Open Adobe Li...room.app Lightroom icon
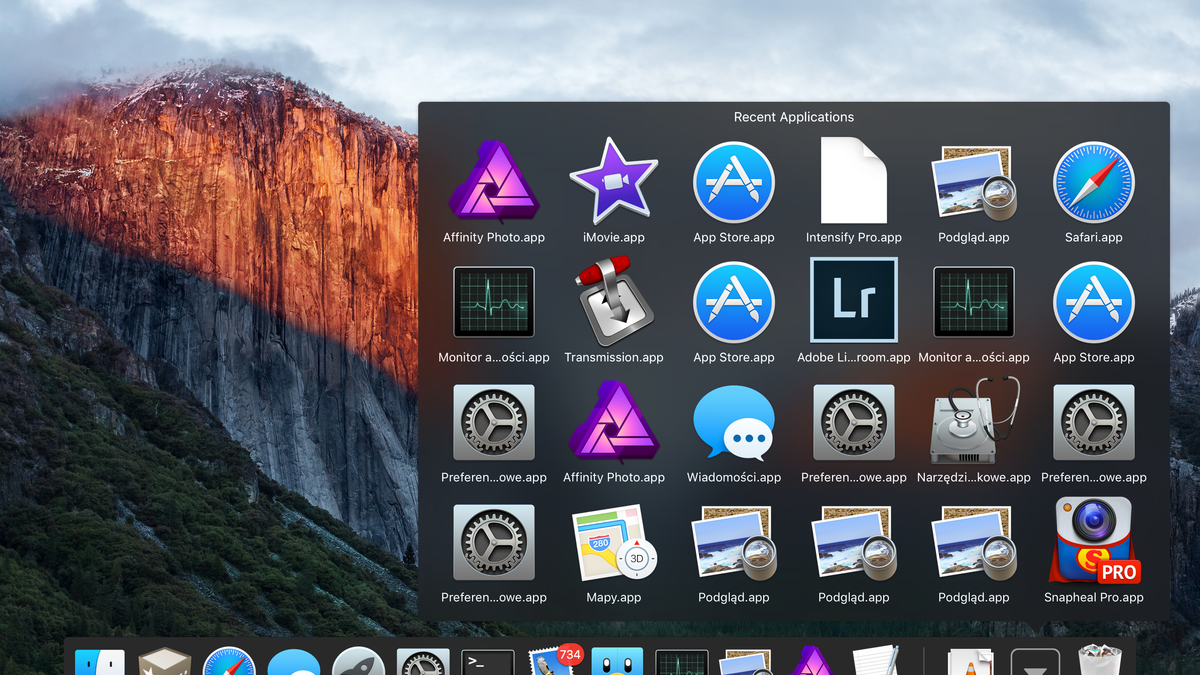 (x=854, y=301)
